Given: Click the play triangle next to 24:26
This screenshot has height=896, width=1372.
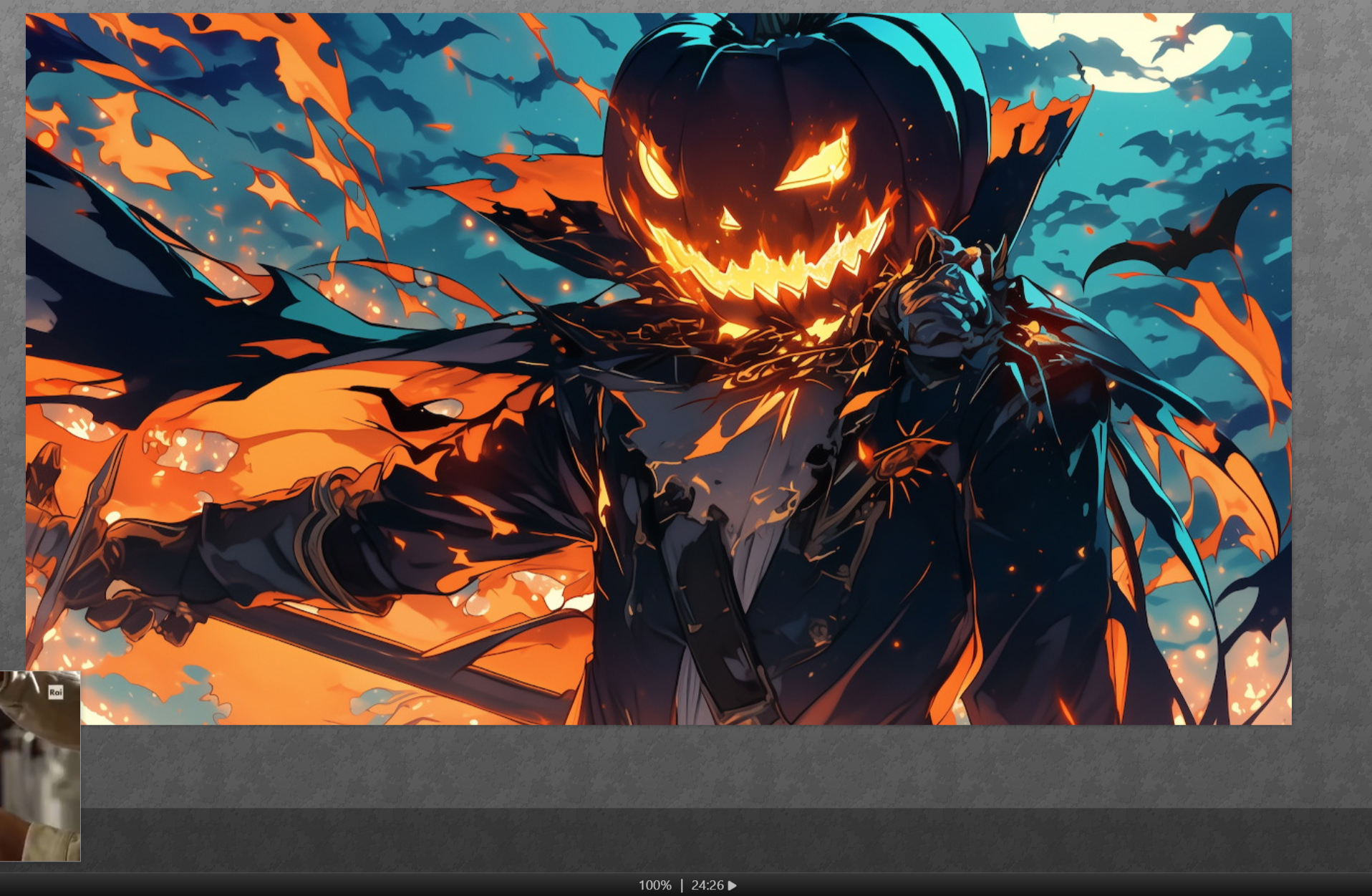Looking at the screenshot, I should click(x=733, y=886).
